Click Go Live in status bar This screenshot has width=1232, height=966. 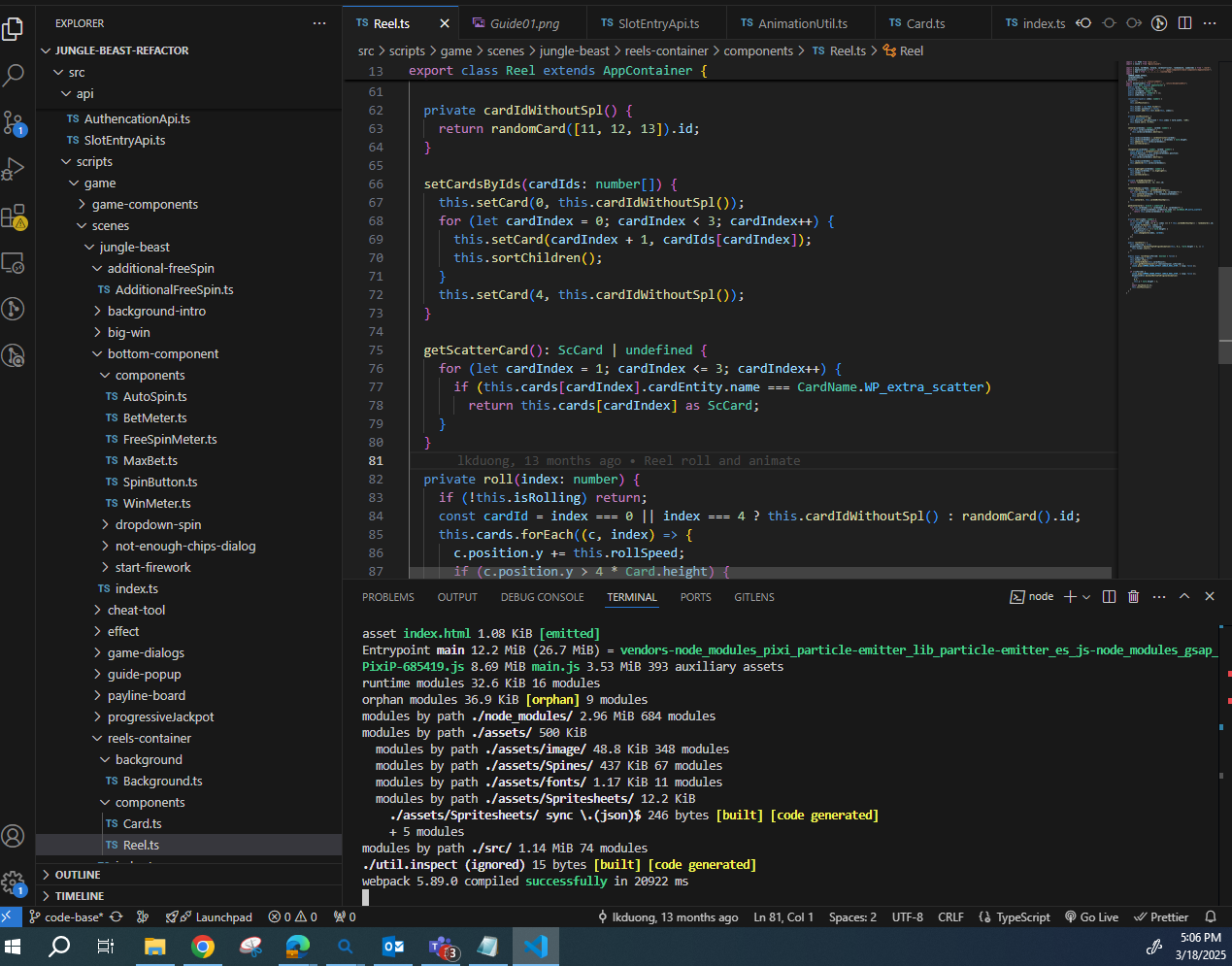click(1092, 917)
